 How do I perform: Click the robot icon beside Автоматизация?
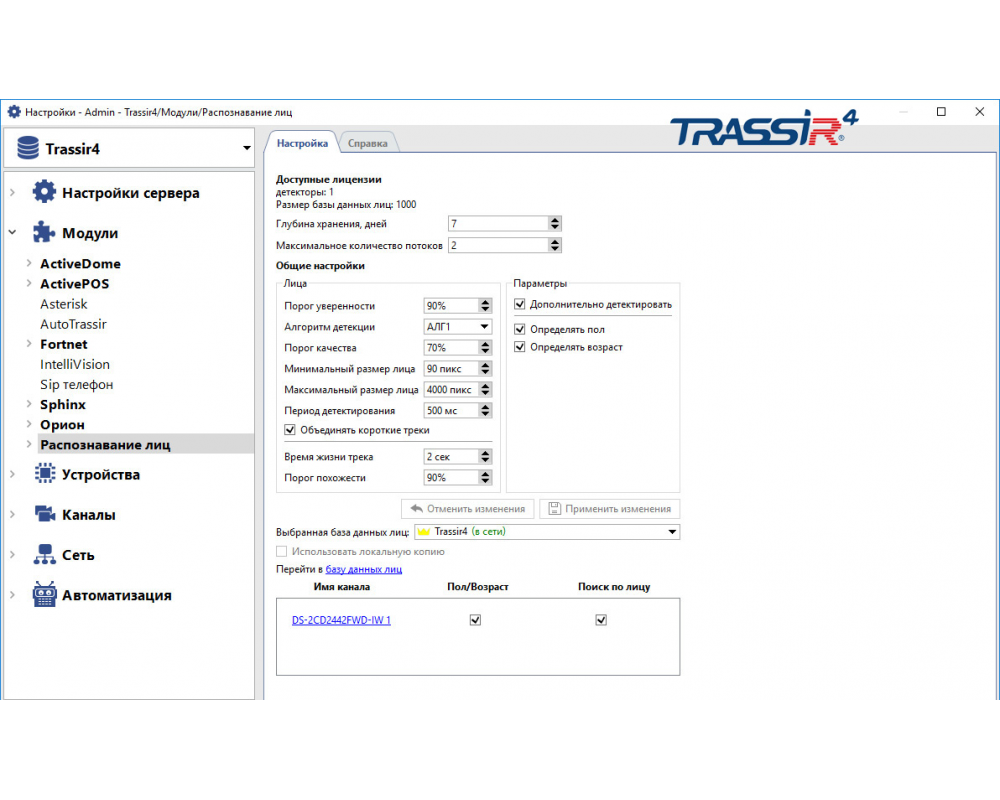pyautogui.click(x=45, y=595)
